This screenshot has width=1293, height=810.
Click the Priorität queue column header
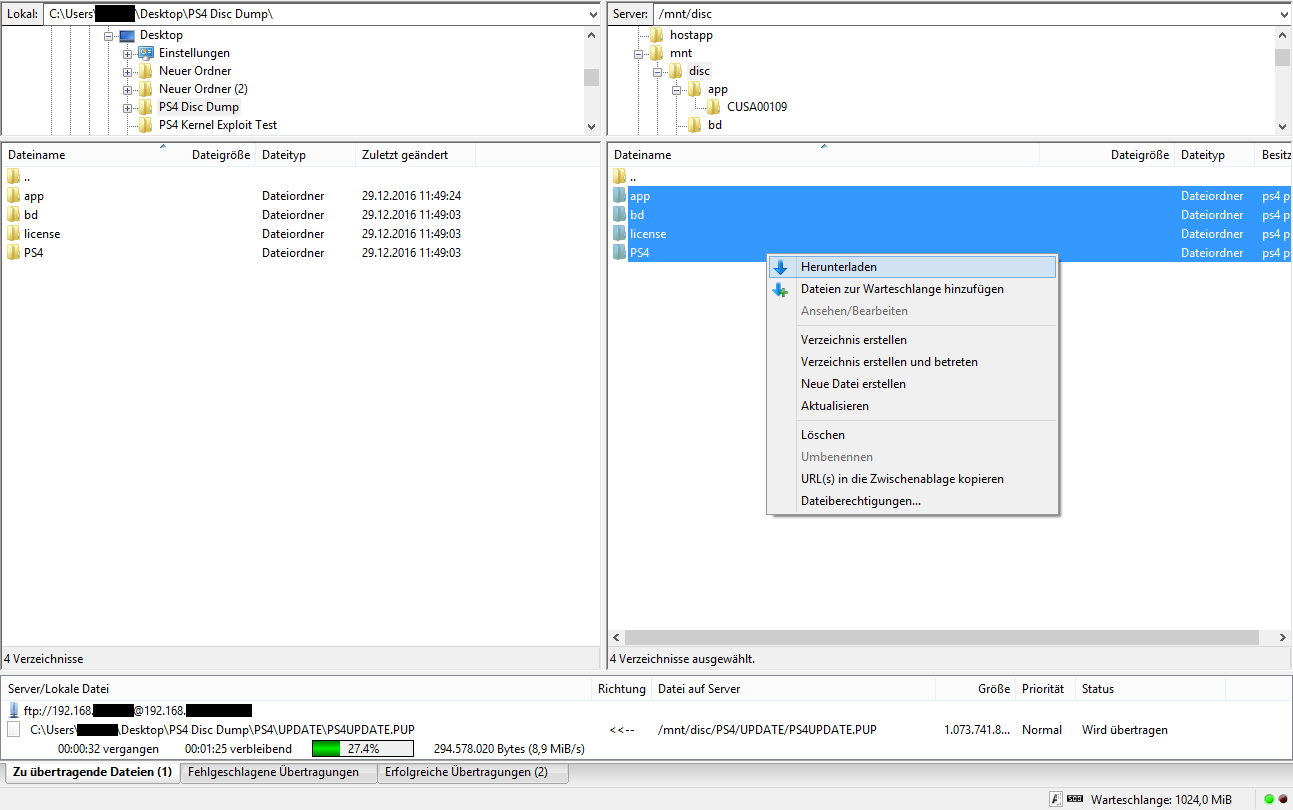[1045, 689]
